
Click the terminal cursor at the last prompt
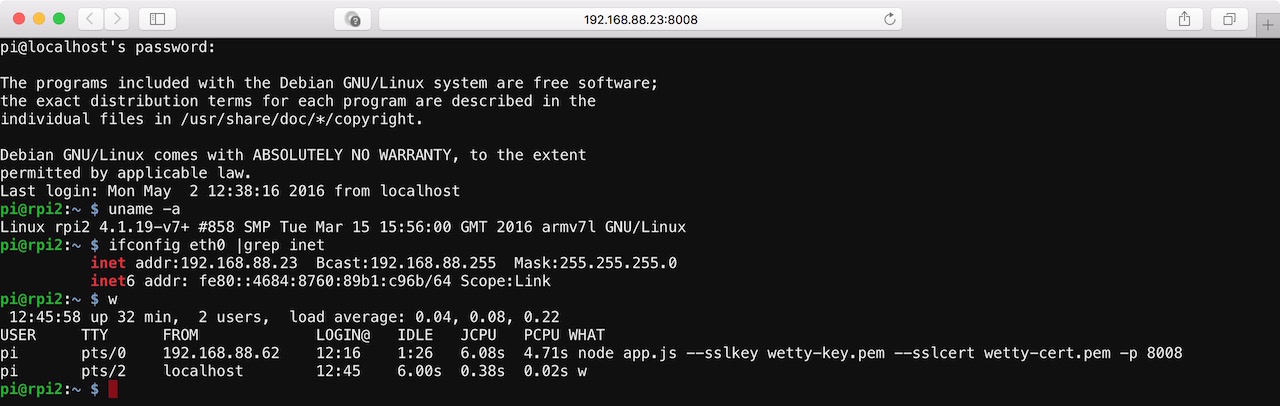113,389
